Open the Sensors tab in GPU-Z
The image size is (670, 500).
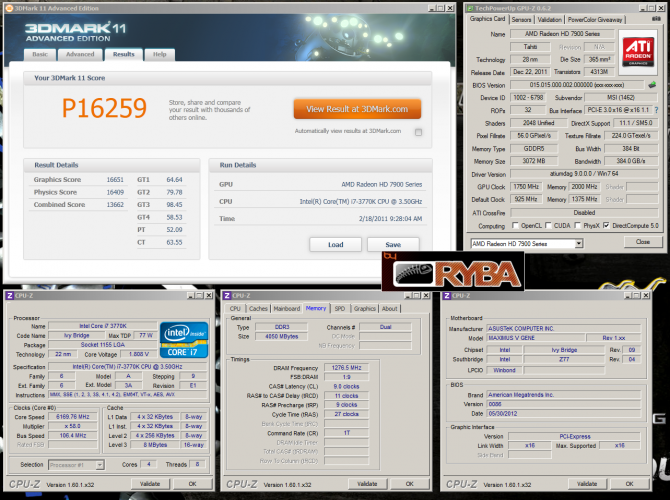click(521, 20)
